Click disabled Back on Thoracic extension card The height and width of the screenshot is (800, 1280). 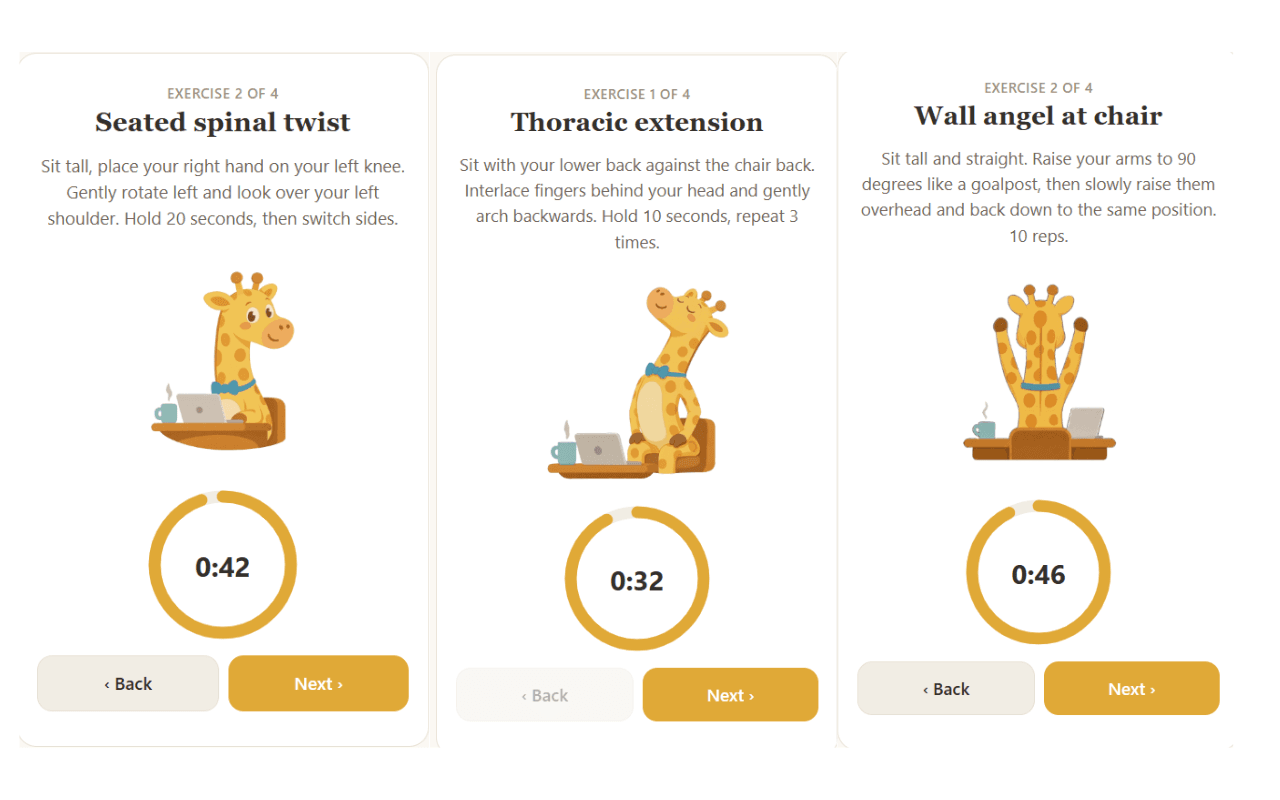pos(544,695)
